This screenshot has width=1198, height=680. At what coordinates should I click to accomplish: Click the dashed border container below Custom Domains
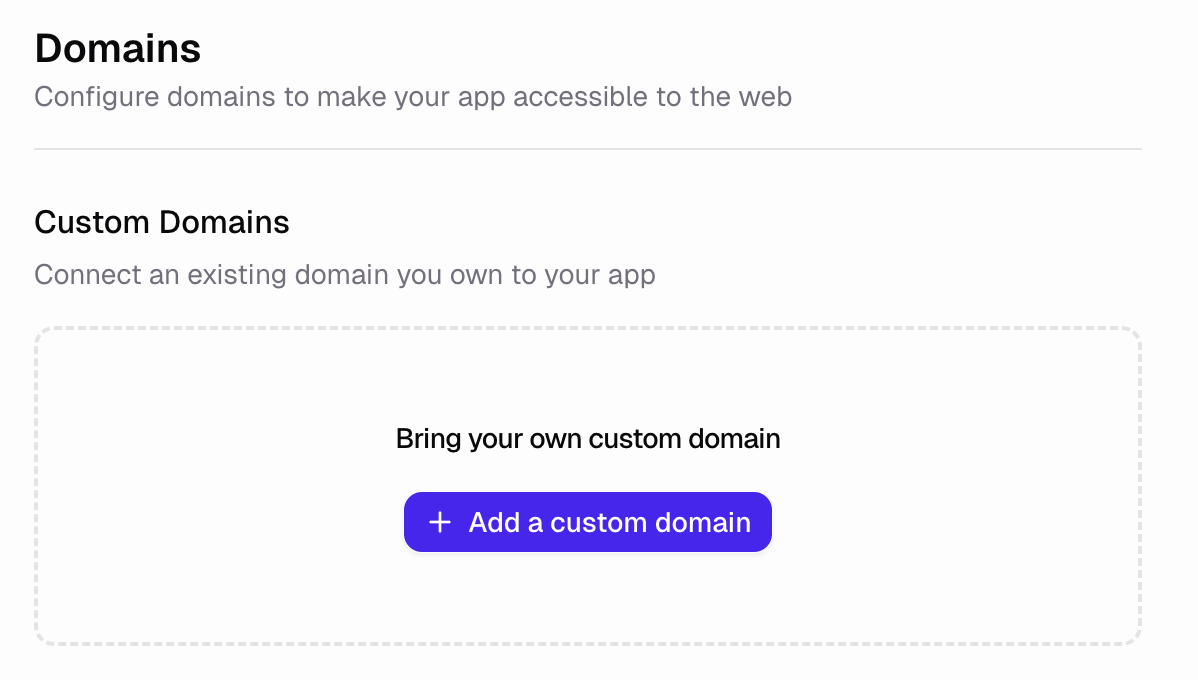[588, 483]
